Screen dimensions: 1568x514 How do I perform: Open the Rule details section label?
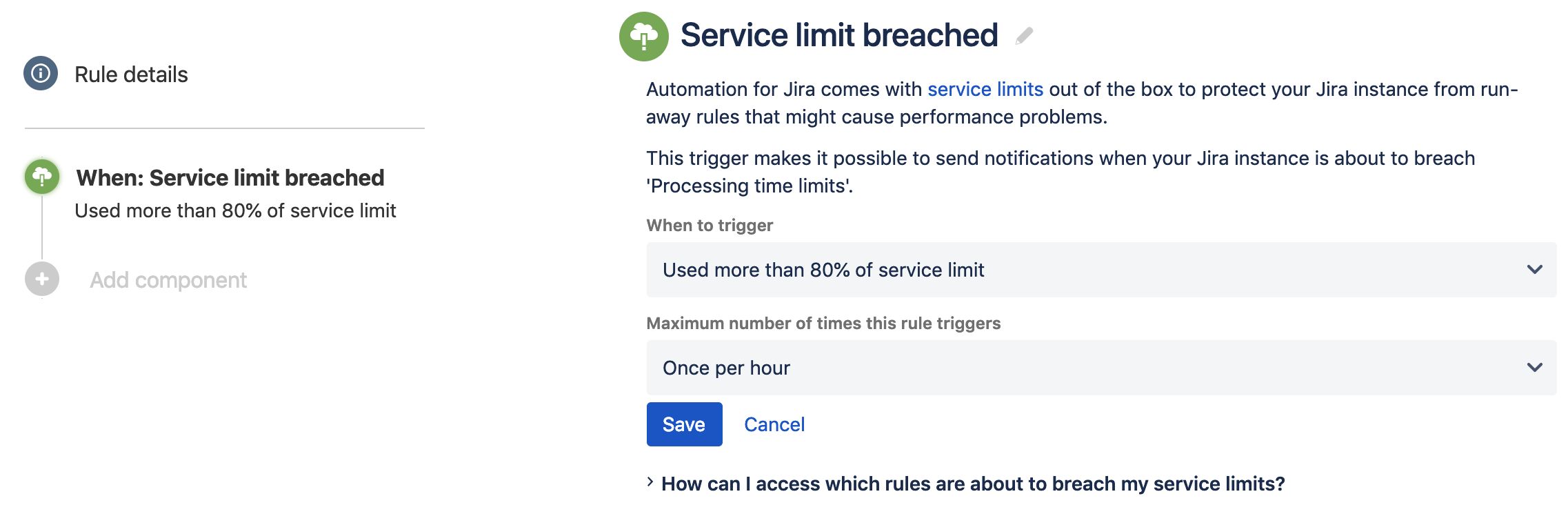[x=131, y=75]
